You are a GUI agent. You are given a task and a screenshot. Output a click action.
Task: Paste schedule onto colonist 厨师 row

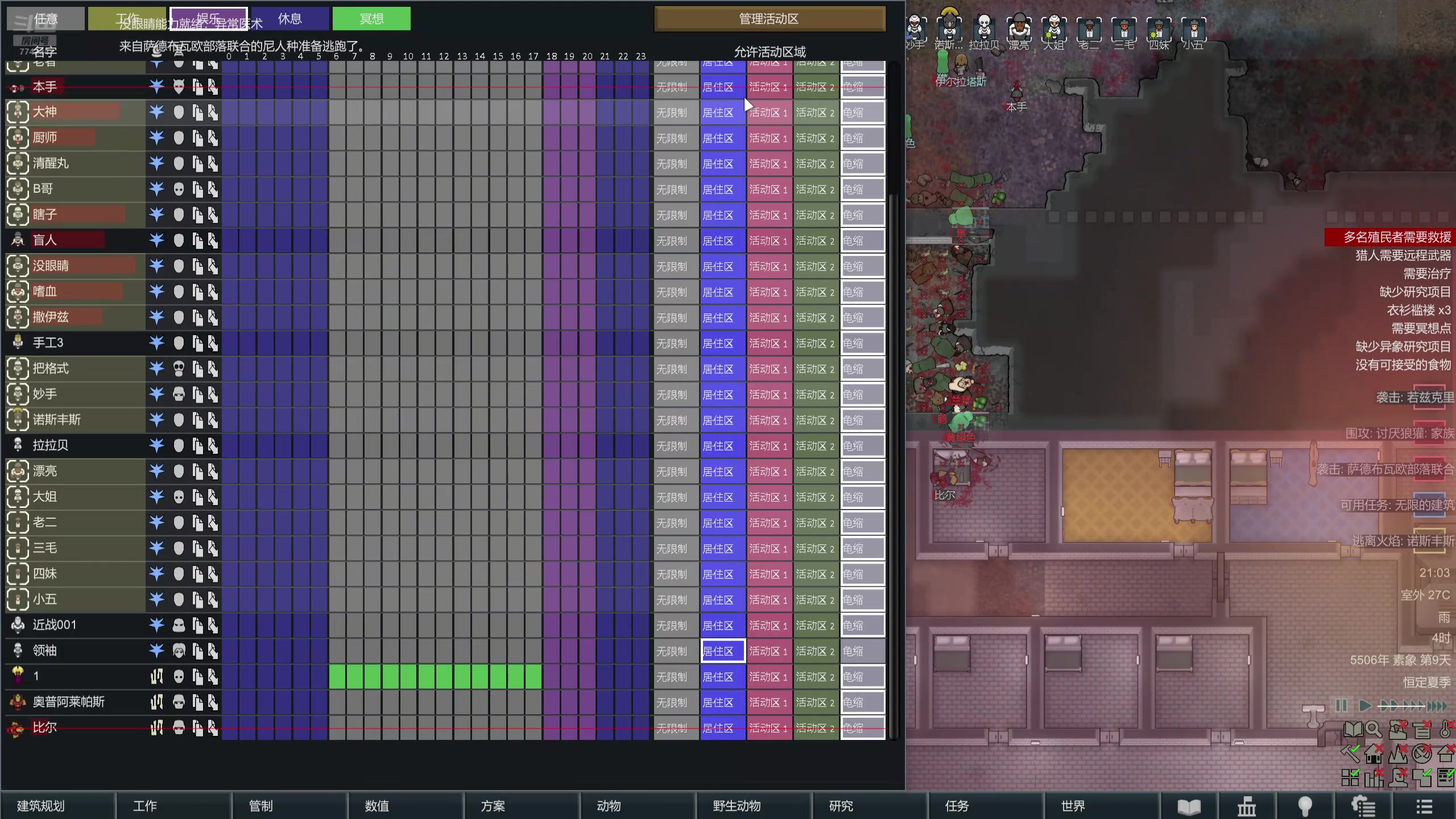coord(213,138)
